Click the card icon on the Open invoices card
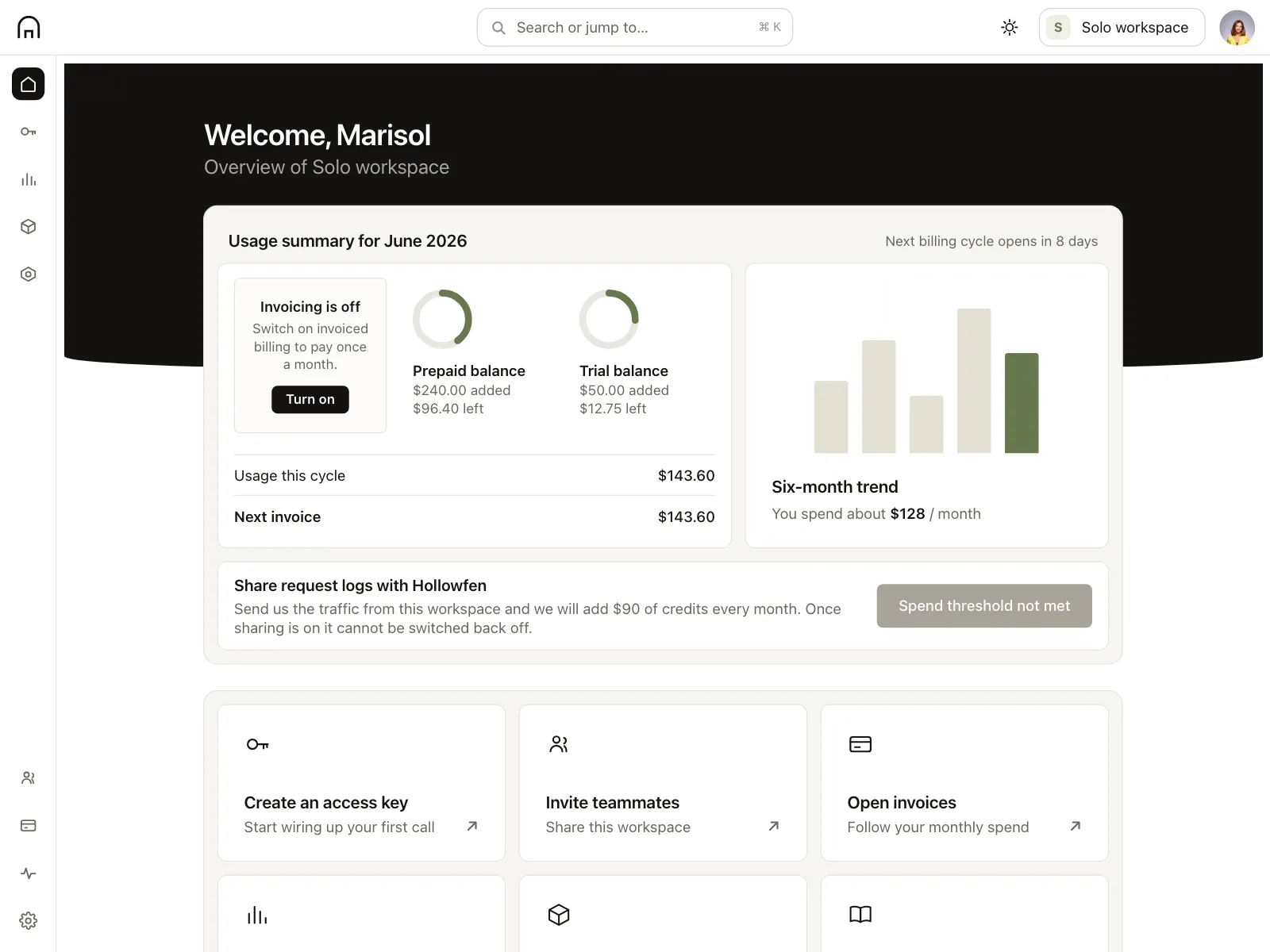The height and width of the screenshot is (952, 1270). pos(860,744)
